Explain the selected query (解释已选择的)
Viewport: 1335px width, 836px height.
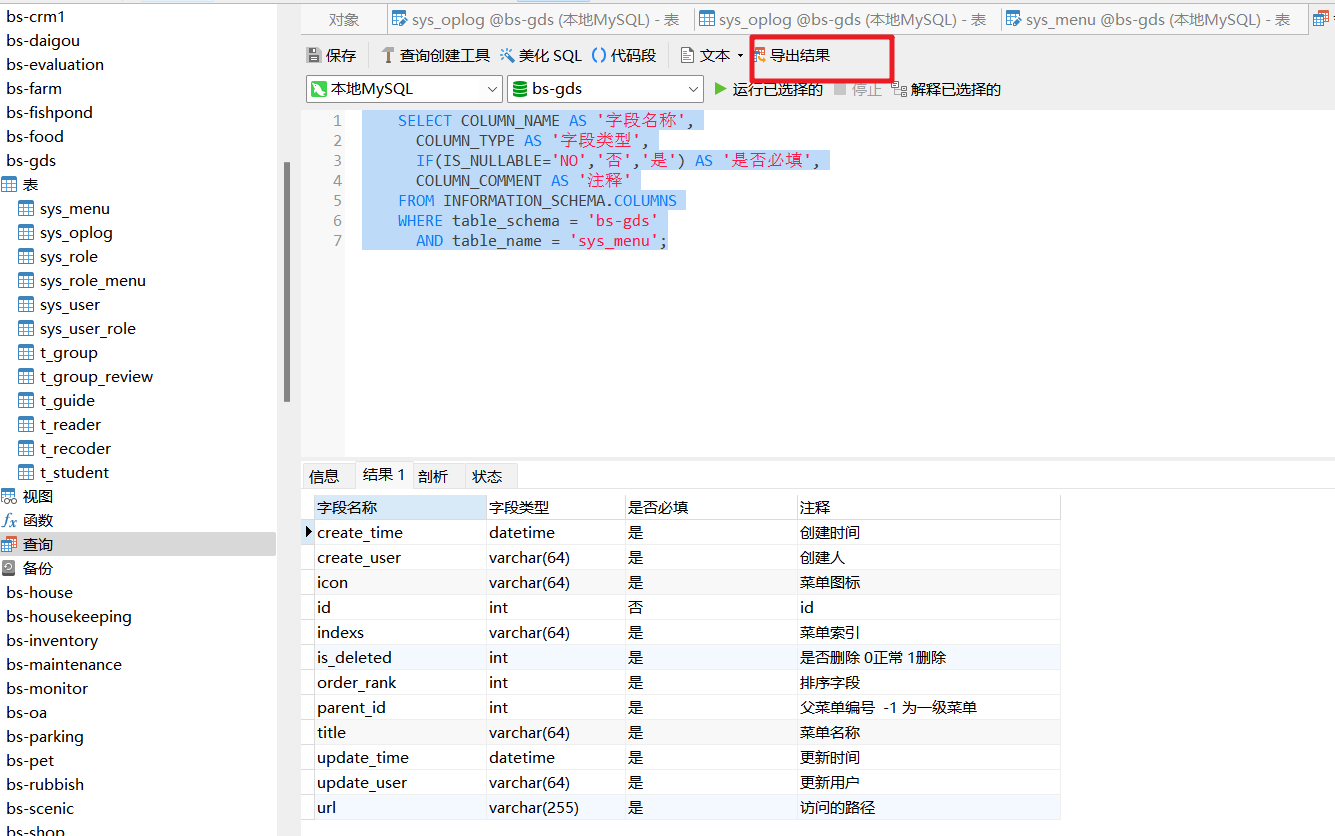point(946,89)
